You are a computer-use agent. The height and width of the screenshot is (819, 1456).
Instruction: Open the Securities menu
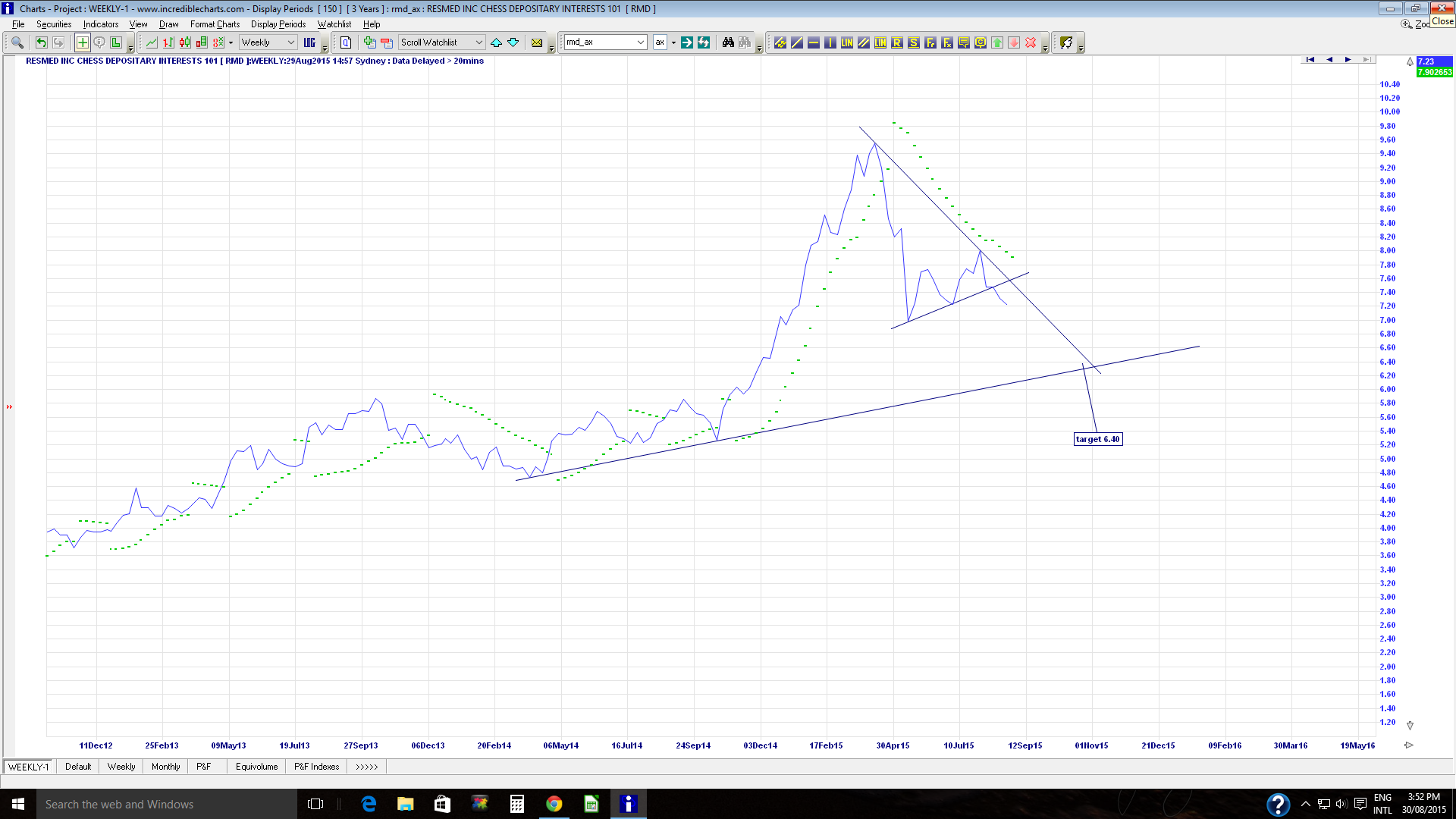54,24
